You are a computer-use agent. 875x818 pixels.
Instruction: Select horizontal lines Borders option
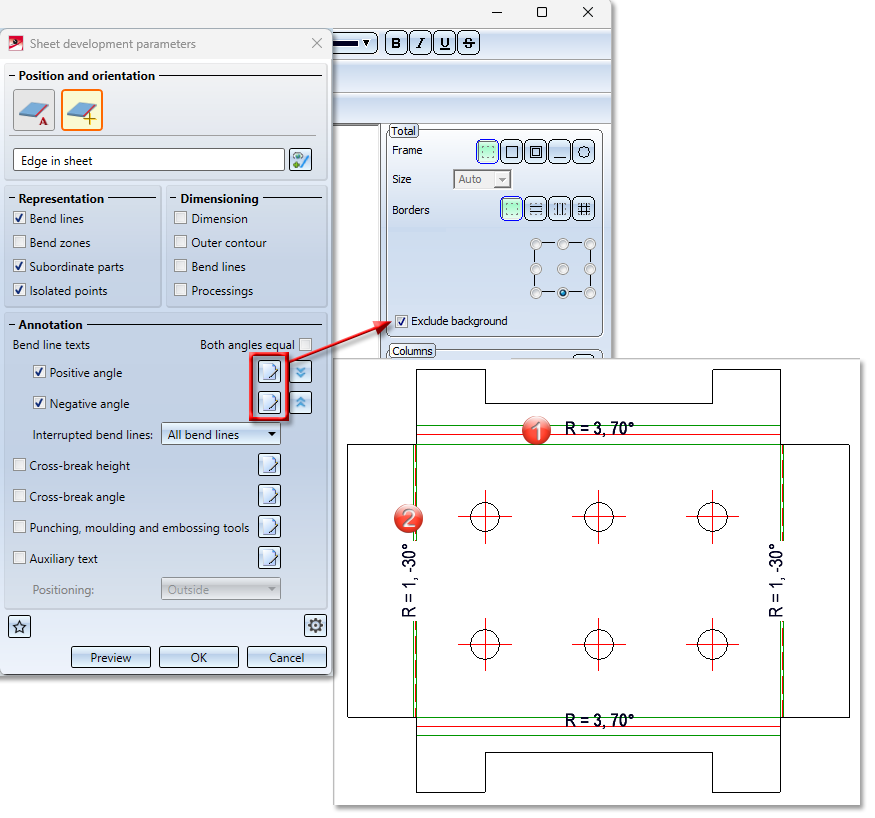tap(536, 209)
